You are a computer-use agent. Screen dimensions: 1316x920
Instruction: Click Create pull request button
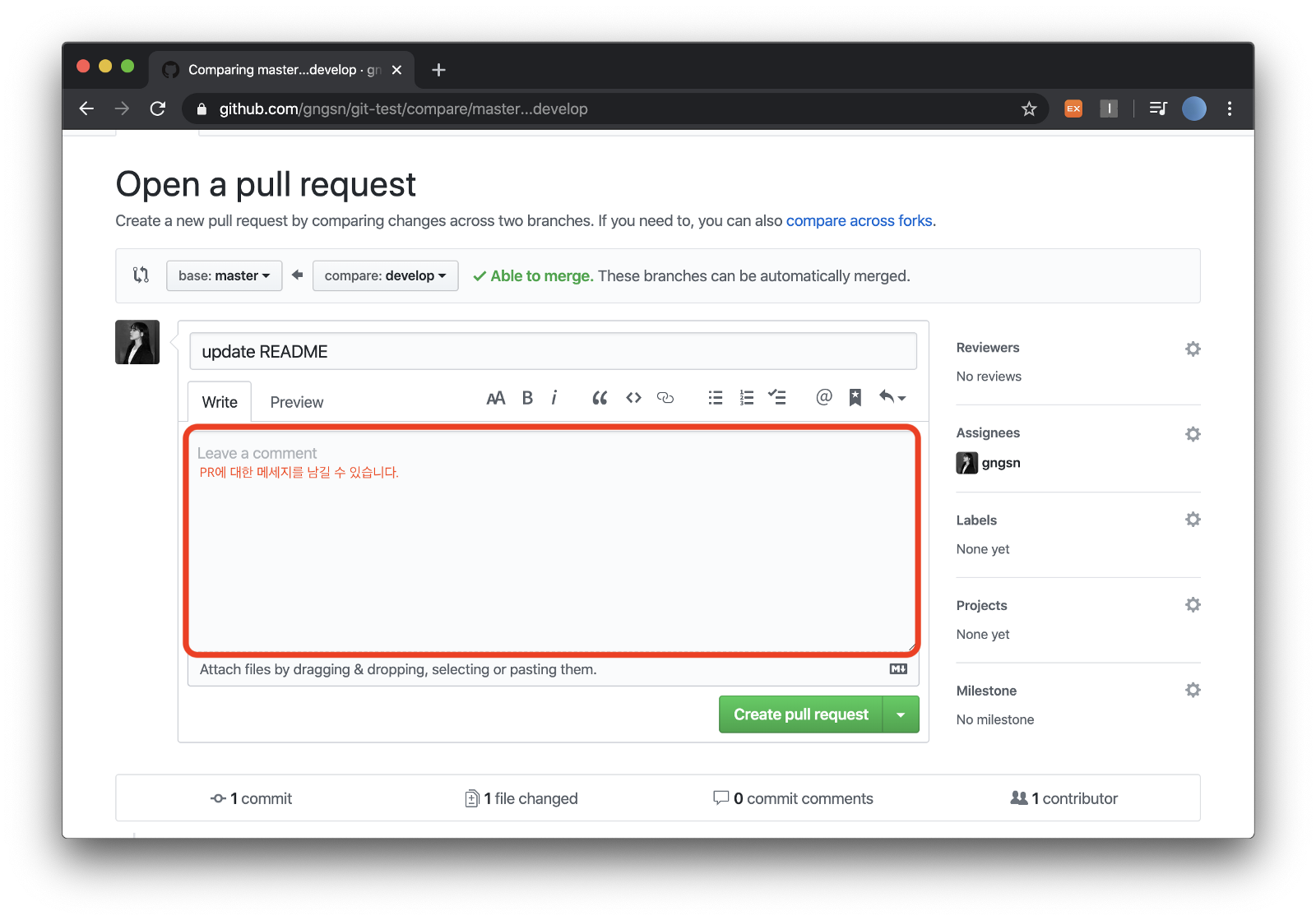[x=801, y=714]
